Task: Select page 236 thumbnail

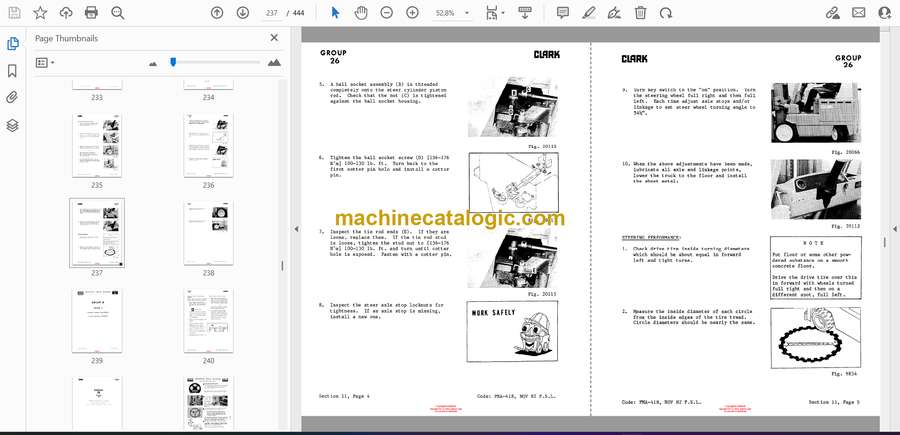Action: pos(208,146)
